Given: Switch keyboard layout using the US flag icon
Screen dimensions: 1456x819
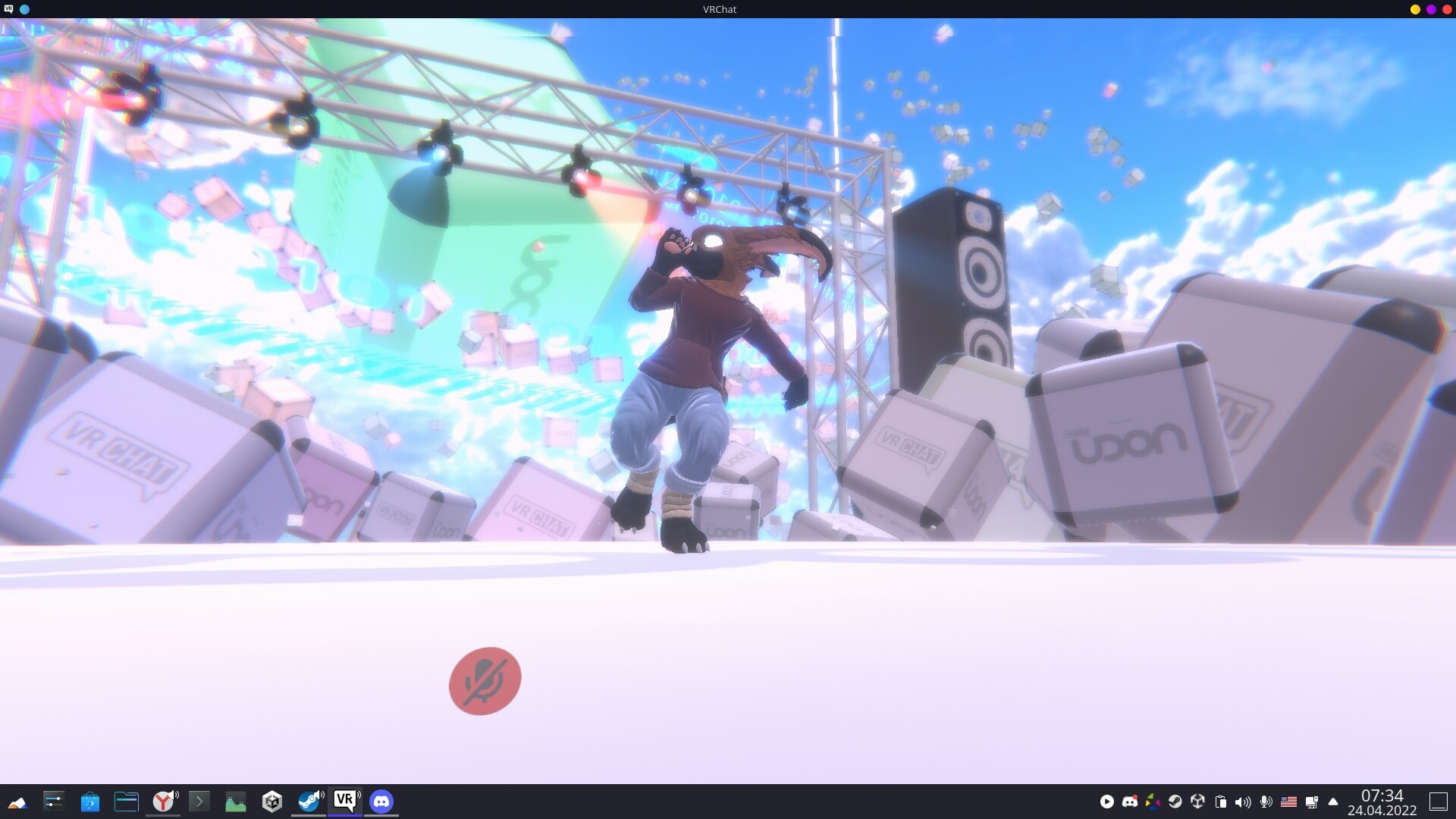Looking at the screenshot, I should tap(1289, 801).
